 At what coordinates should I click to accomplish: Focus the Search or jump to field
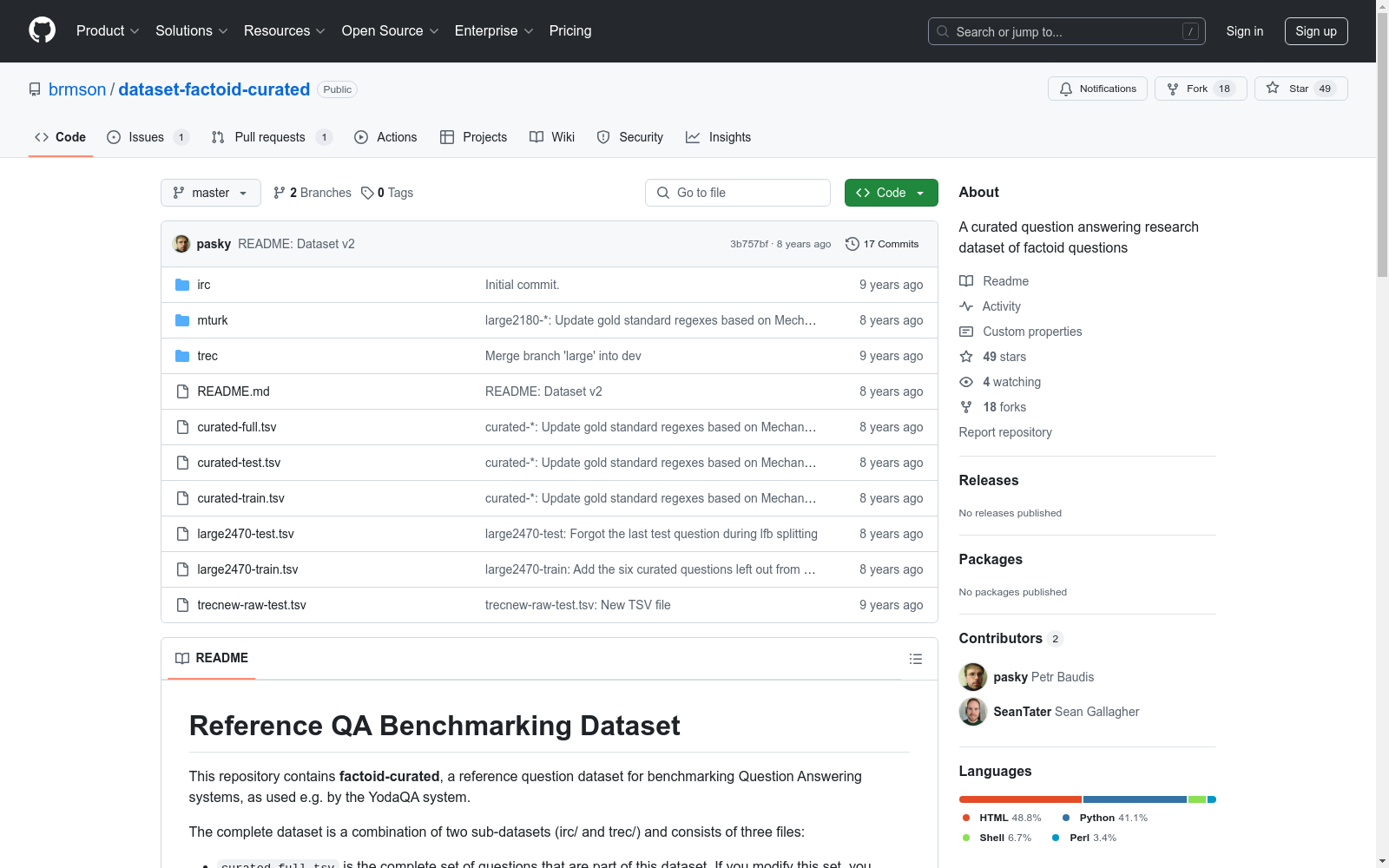point(1067,31)
